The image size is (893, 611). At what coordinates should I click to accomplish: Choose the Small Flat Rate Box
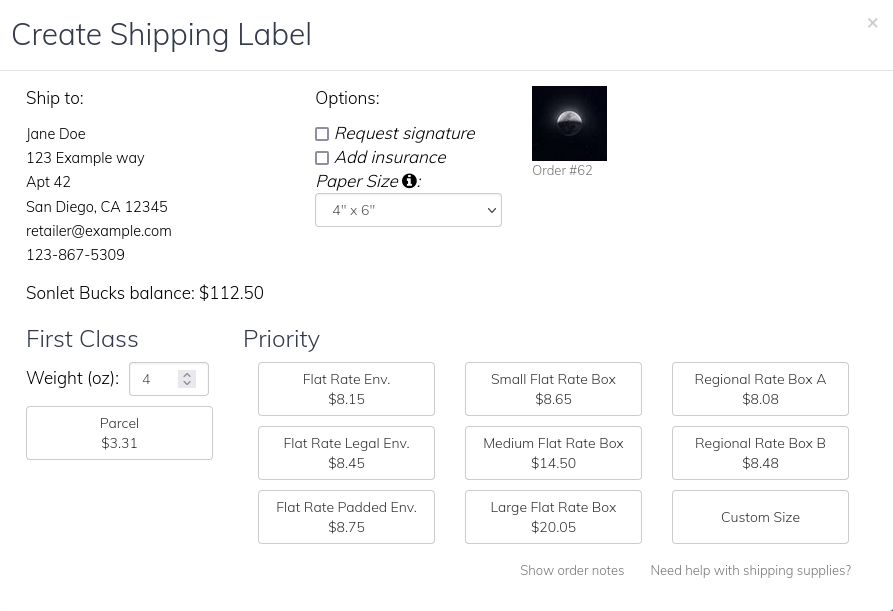tap(553, 389)
